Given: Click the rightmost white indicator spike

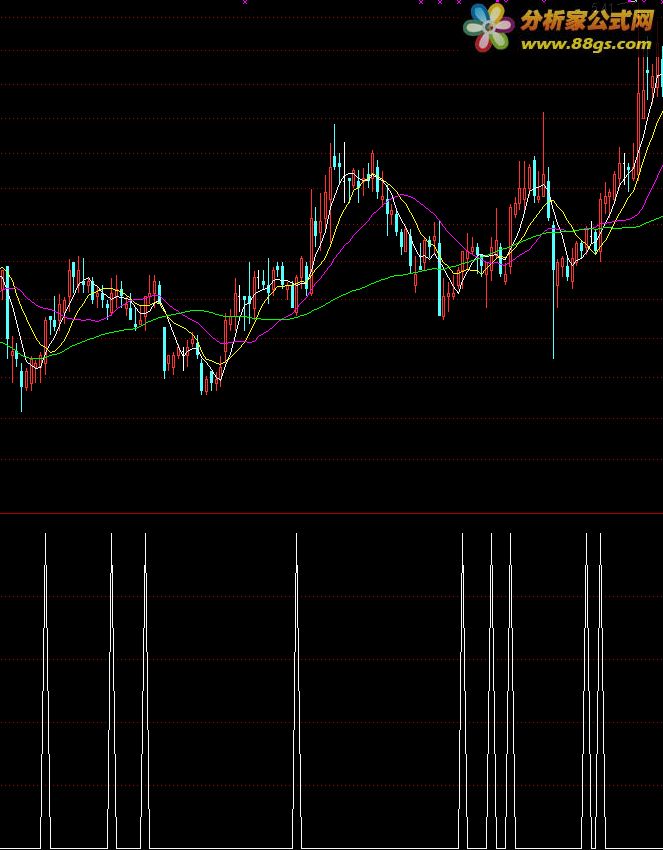Looking at the screenshot, I should point(600,690).
